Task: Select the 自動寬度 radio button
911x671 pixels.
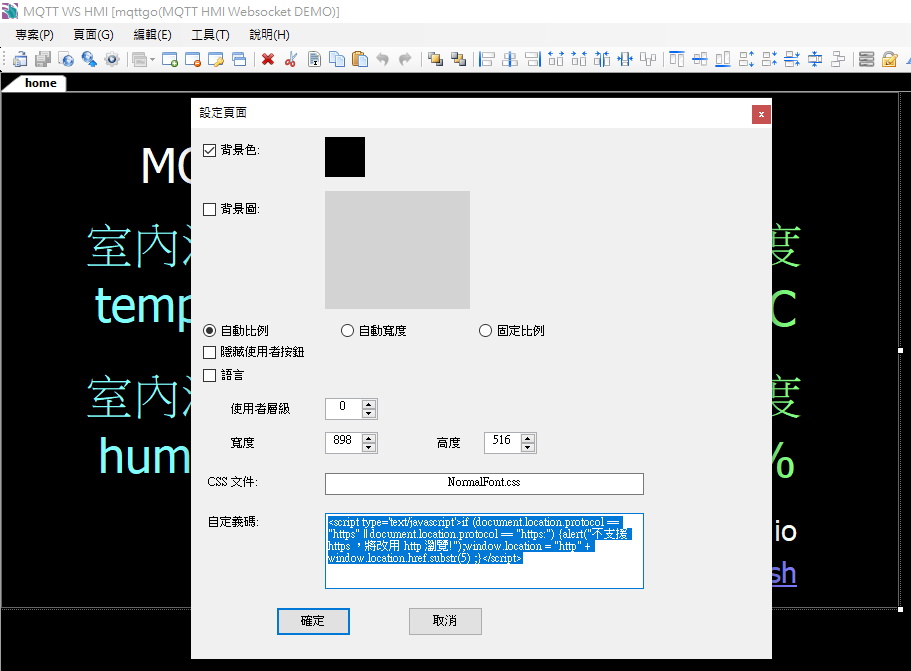Action: point(347,331)
